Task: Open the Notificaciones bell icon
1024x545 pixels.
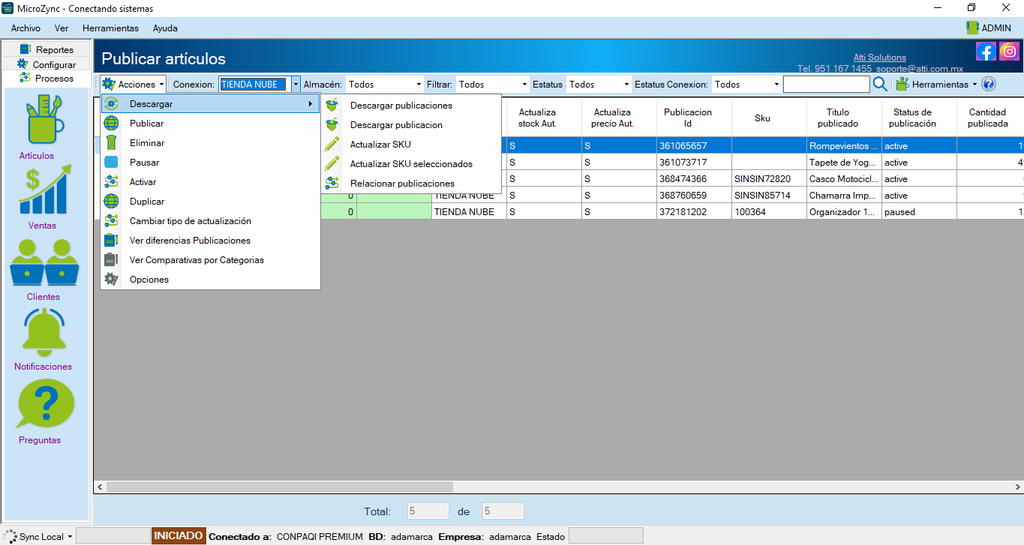Action: 44,332
